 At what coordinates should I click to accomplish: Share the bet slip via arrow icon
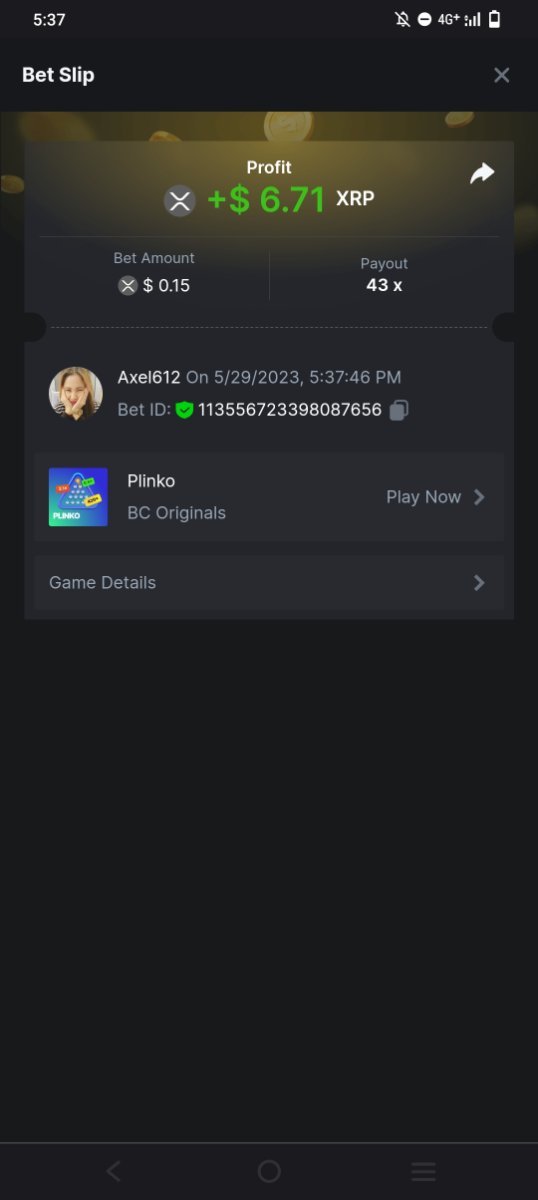(482, 174)
